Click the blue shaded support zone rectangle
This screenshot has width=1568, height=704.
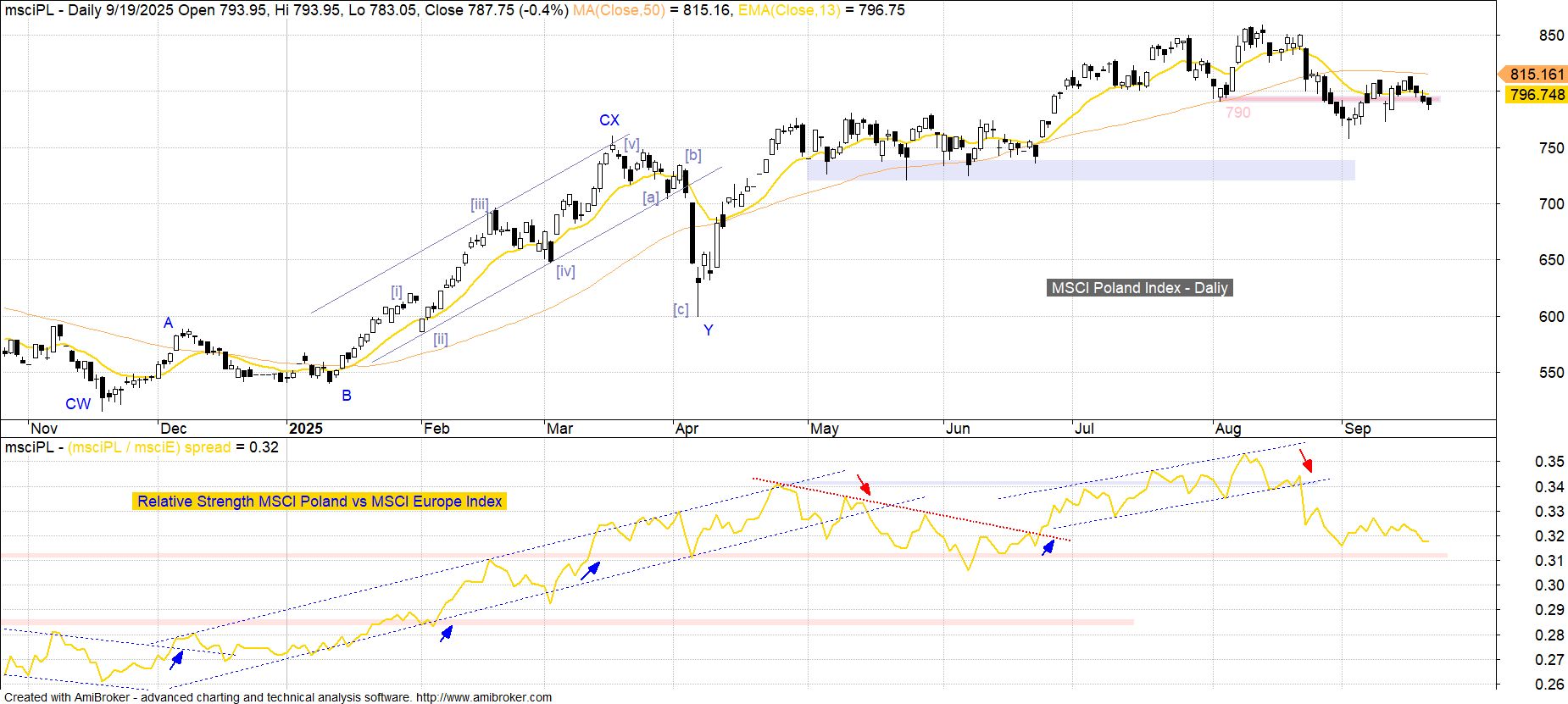click(1081, 169)
